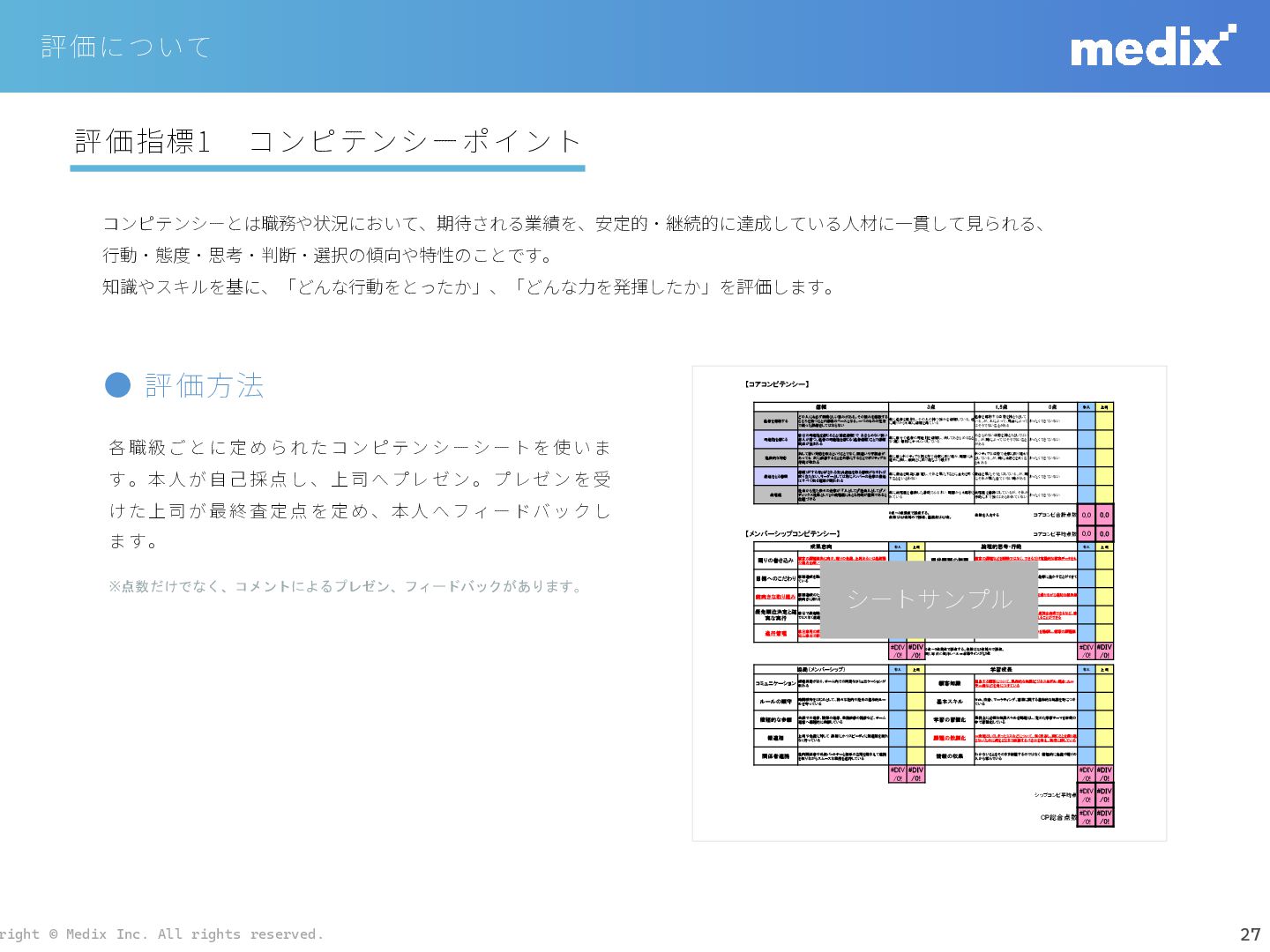This screenshot has height=952, width=1270.
Task: Click the CP総合点数 label in the sheet
Action: 1058,817
